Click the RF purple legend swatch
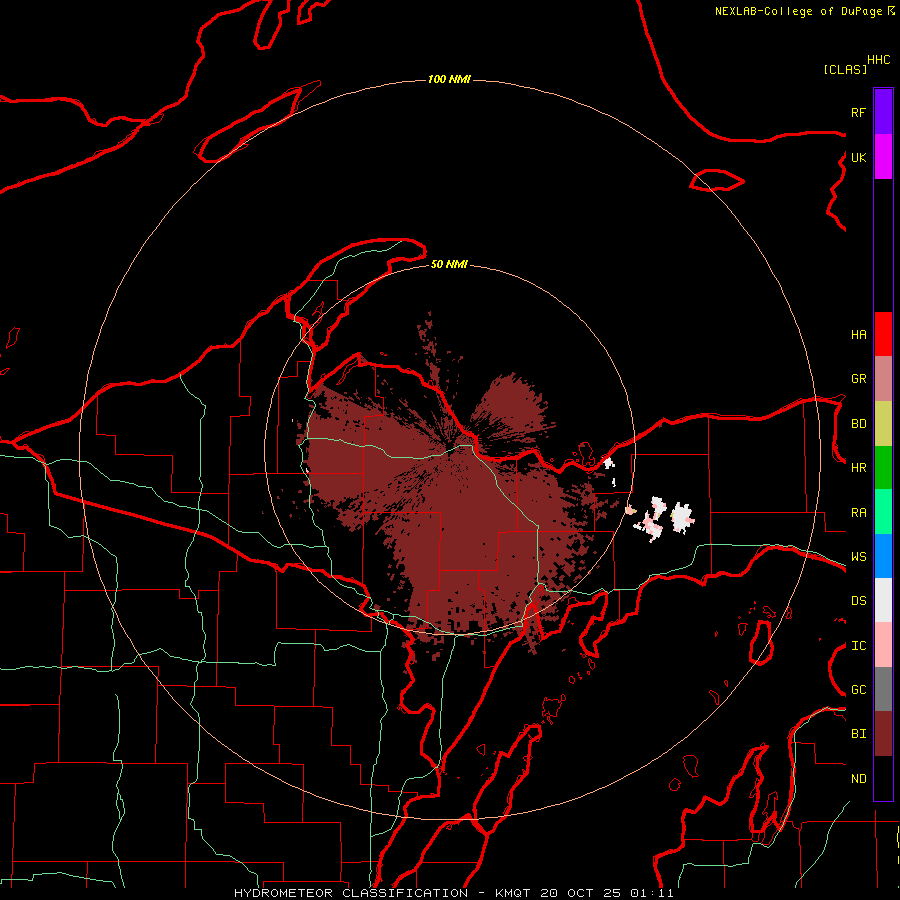This screenshot has width=900, height=900. (883, 112)
